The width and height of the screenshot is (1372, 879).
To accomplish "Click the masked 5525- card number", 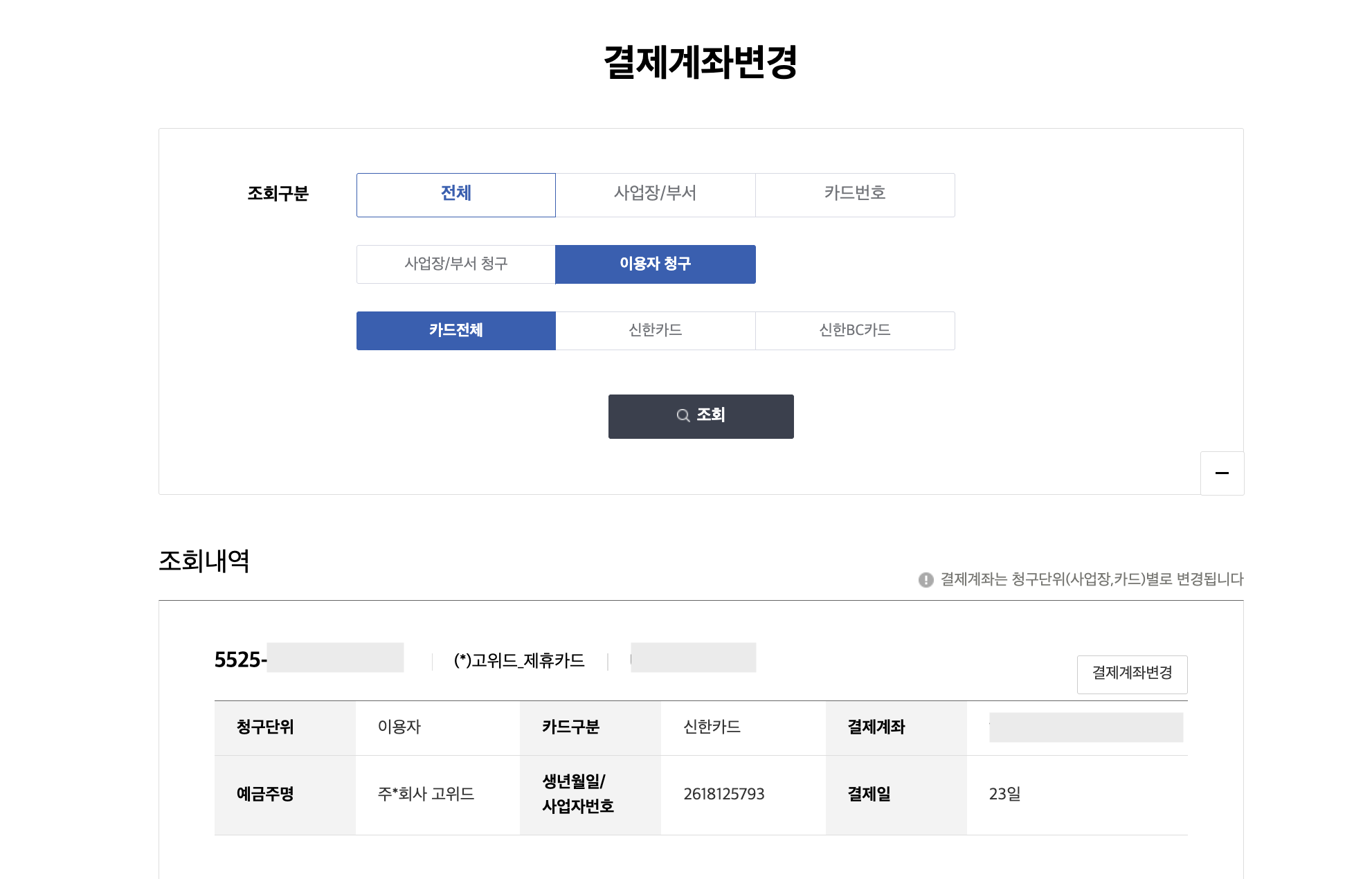I will [x=309, y=658].
